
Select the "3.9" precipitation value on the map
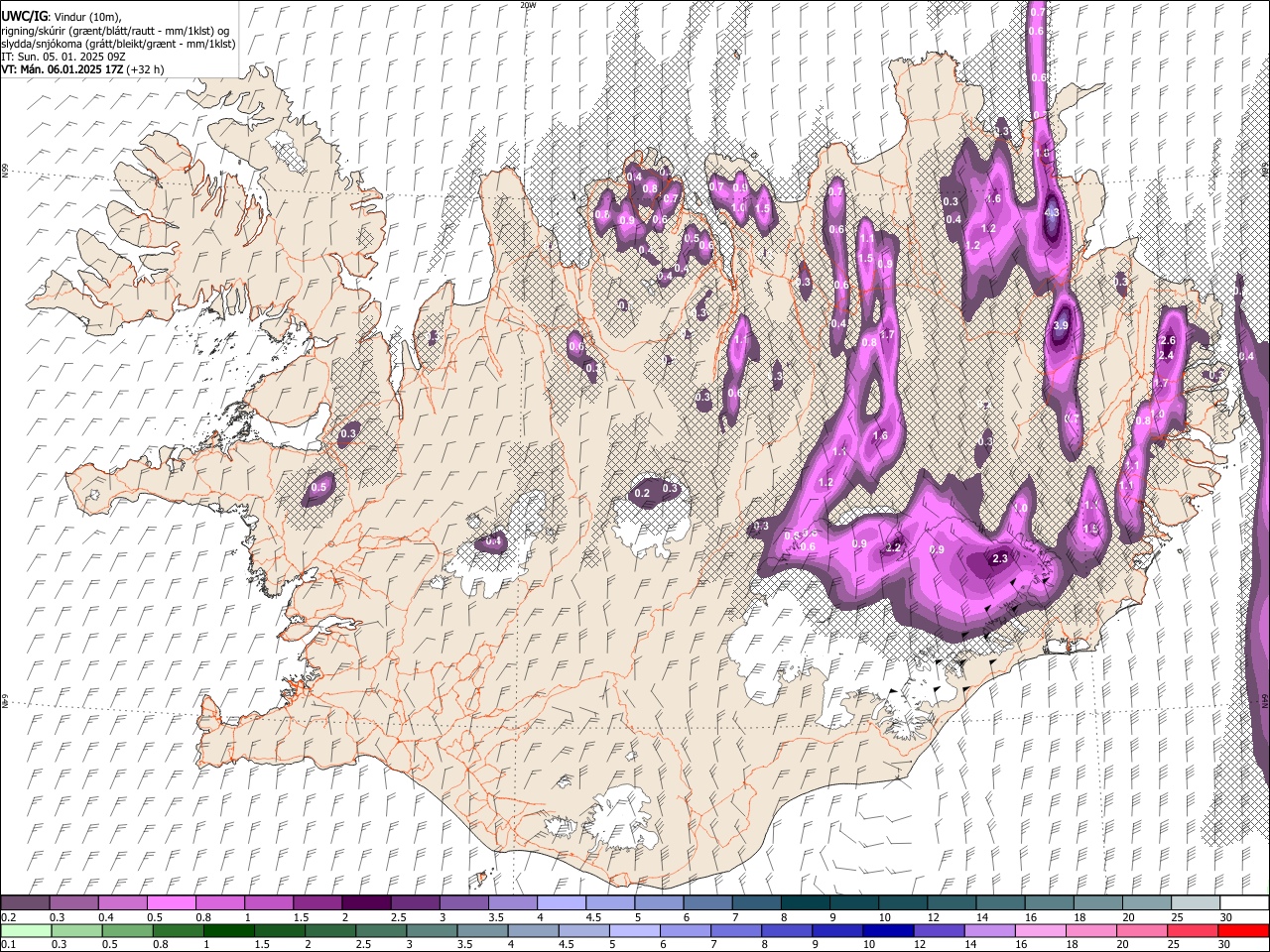[1061, 325]
